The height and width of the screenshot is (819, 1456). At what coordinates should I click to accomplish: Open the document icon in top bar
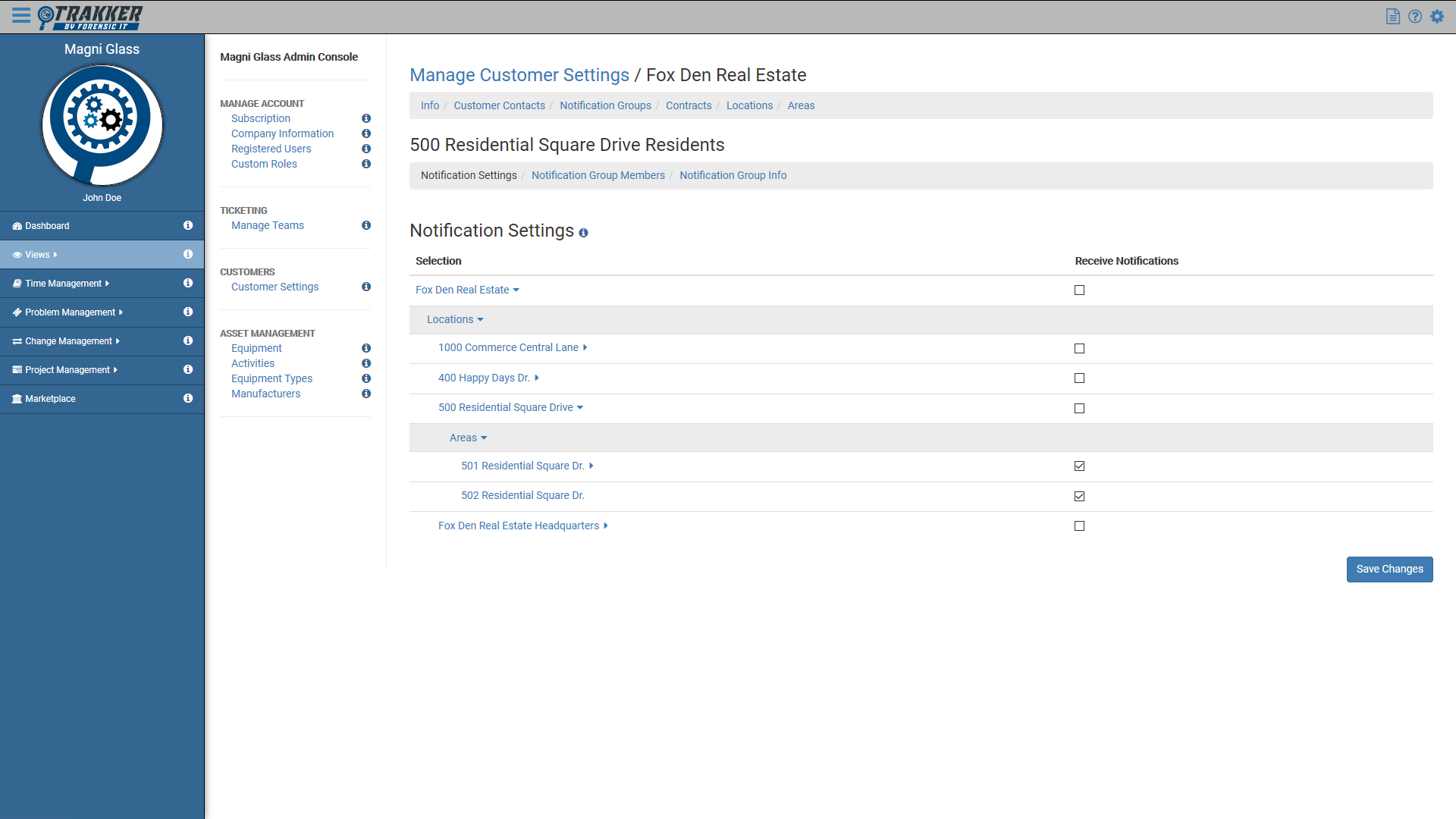click(1393, 17)
